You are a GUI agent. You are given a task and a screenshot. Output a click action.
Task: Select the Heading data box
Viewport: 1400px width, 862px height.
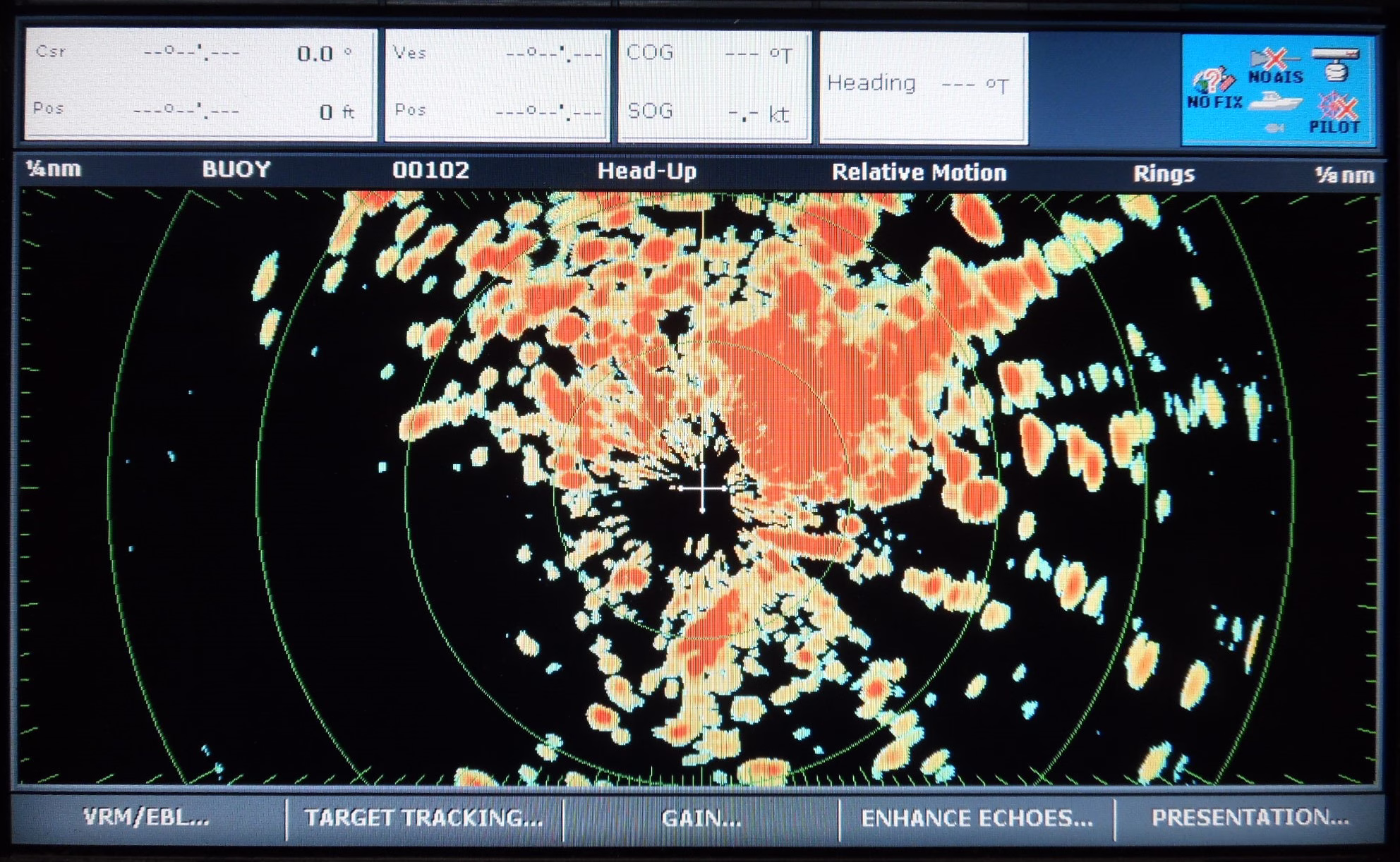(x=923, y=87)
